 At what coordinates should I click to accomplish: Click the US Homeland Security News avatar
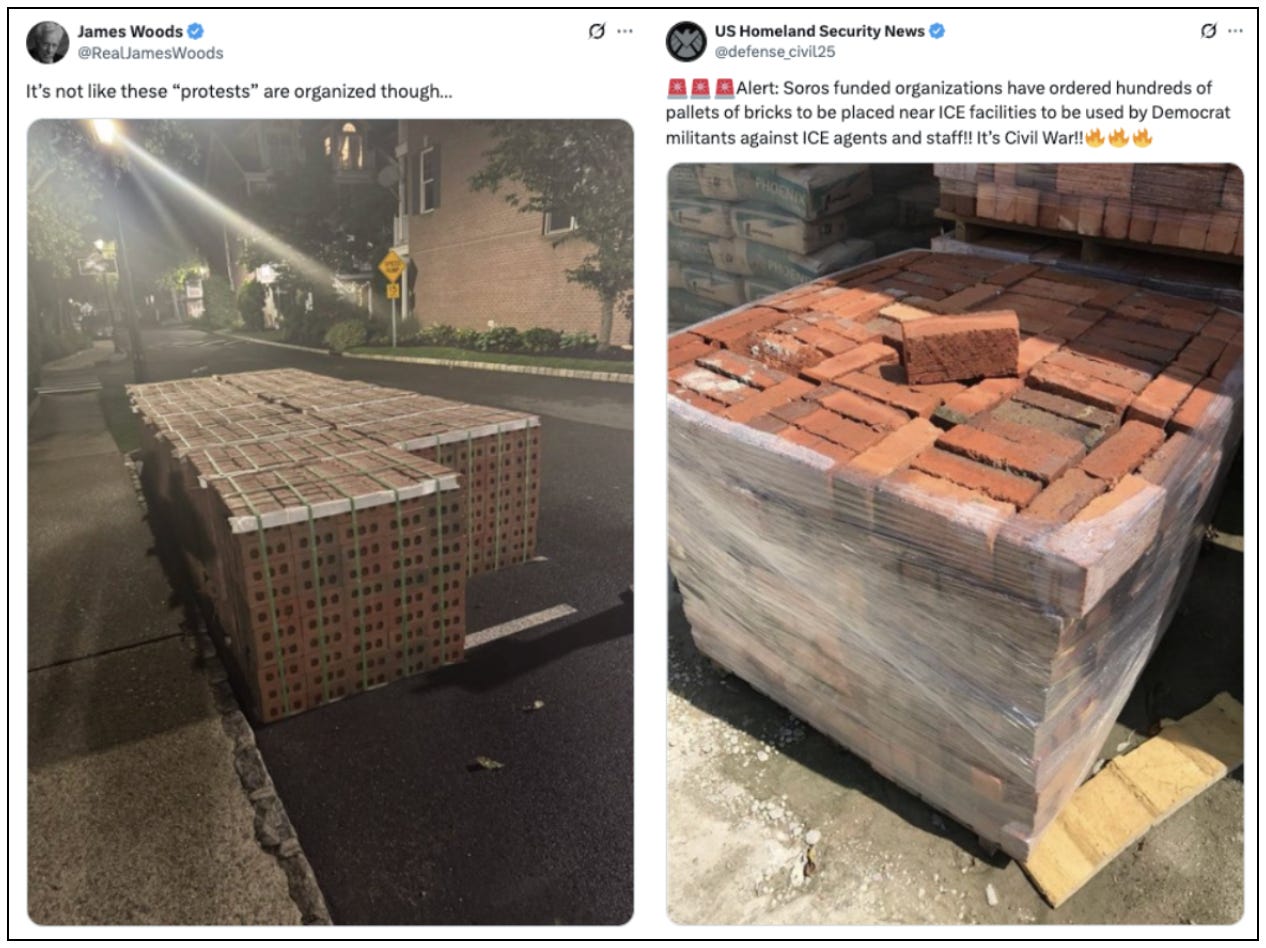click(x=687, y=42)
